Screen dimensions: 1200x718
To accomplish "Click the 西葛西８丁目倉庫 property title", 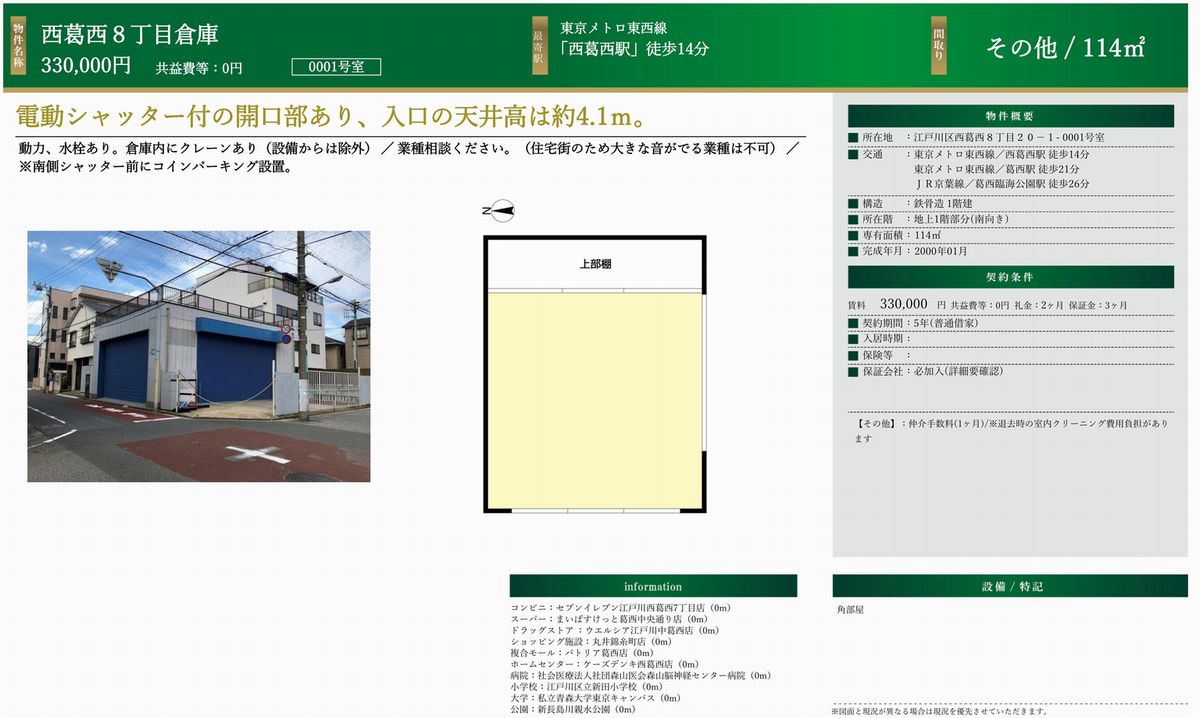I will [130, 33].
